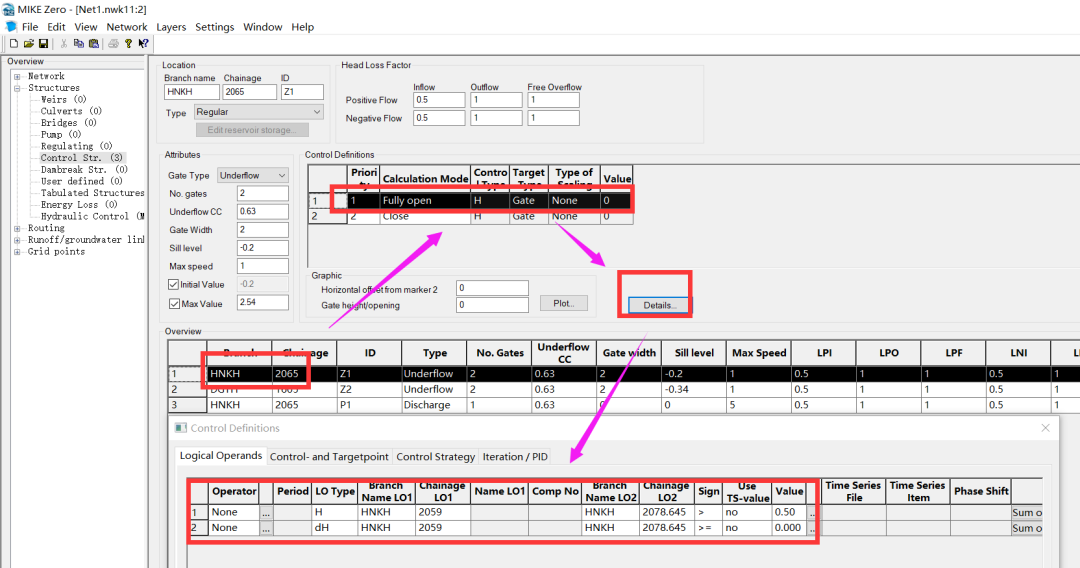Expand the Network tree node
The width and height of the screenshot is (1080, 568).
(17, 76)
